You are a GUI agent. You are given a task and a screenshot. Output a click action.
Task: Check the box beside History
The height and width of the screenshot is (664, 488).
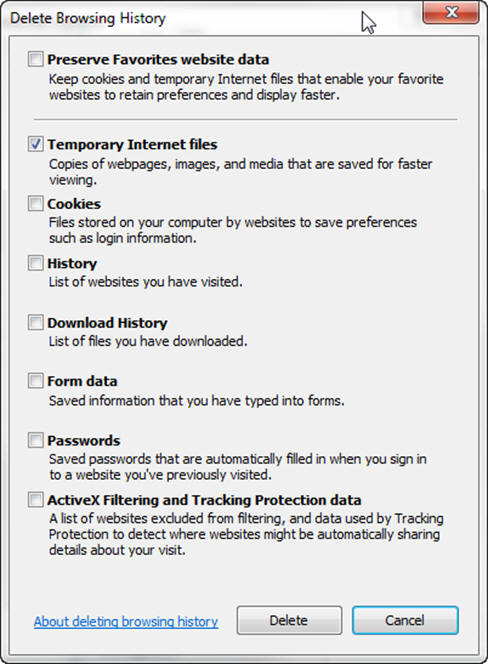point(36,263)
